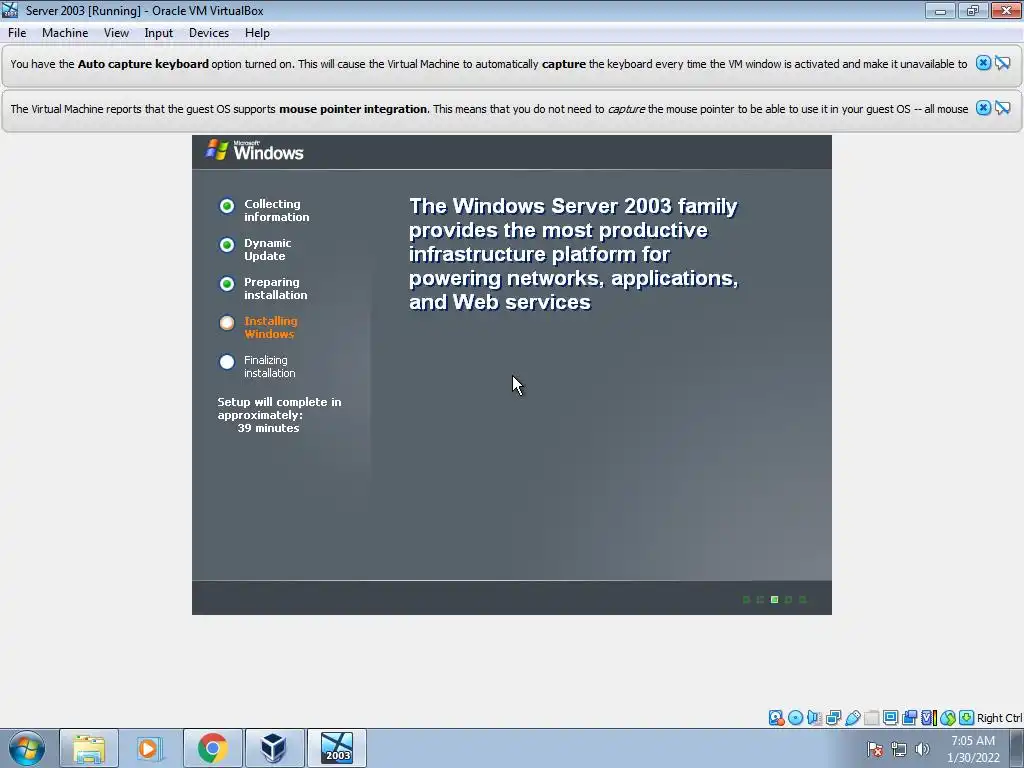Click the mouse integration status icon
Image resolution: width=1024 pixels, height=768 pixels.
[948, 718]
